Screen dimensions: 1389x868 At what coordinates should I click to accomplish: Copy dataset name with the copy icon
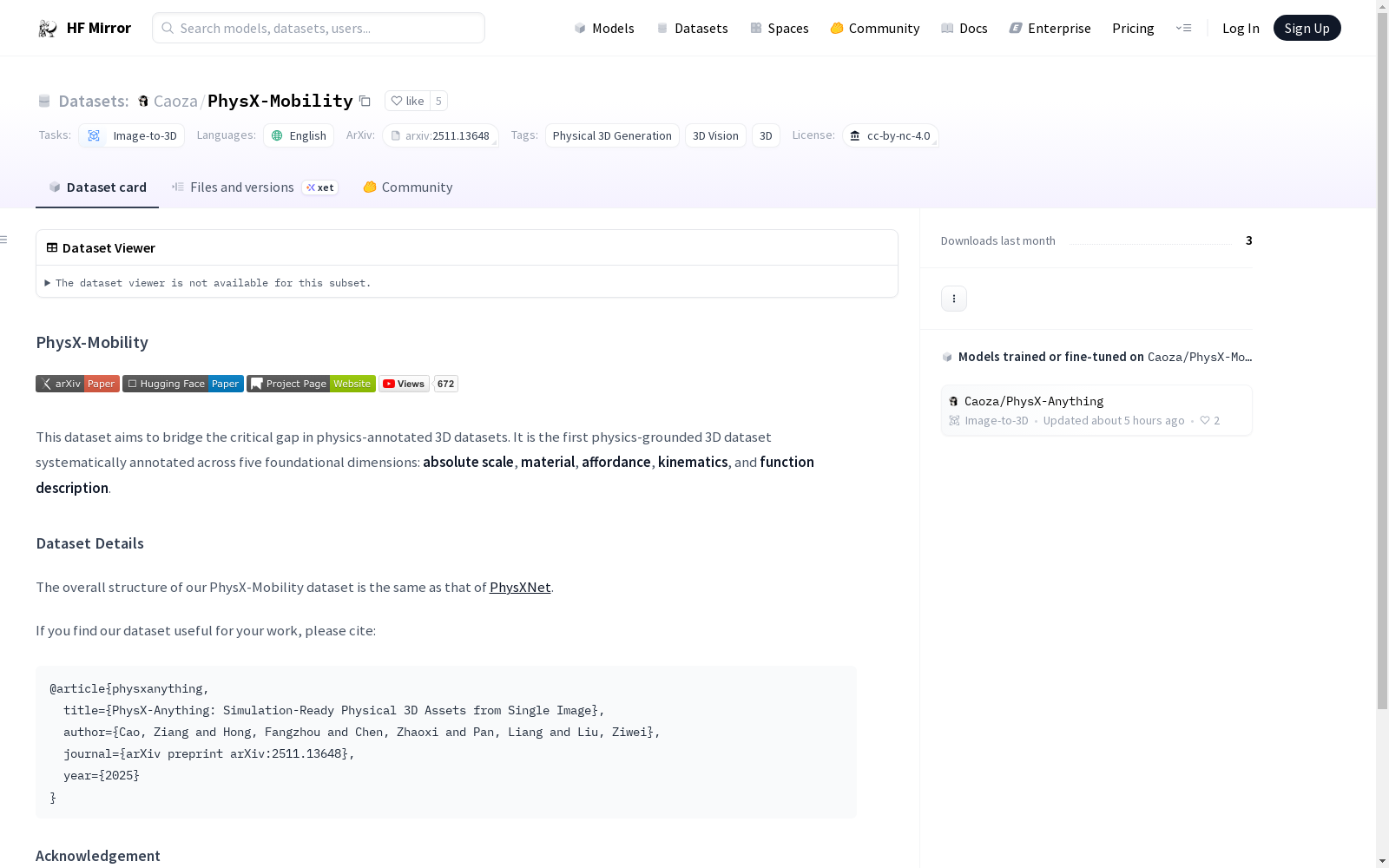(365, 102)
